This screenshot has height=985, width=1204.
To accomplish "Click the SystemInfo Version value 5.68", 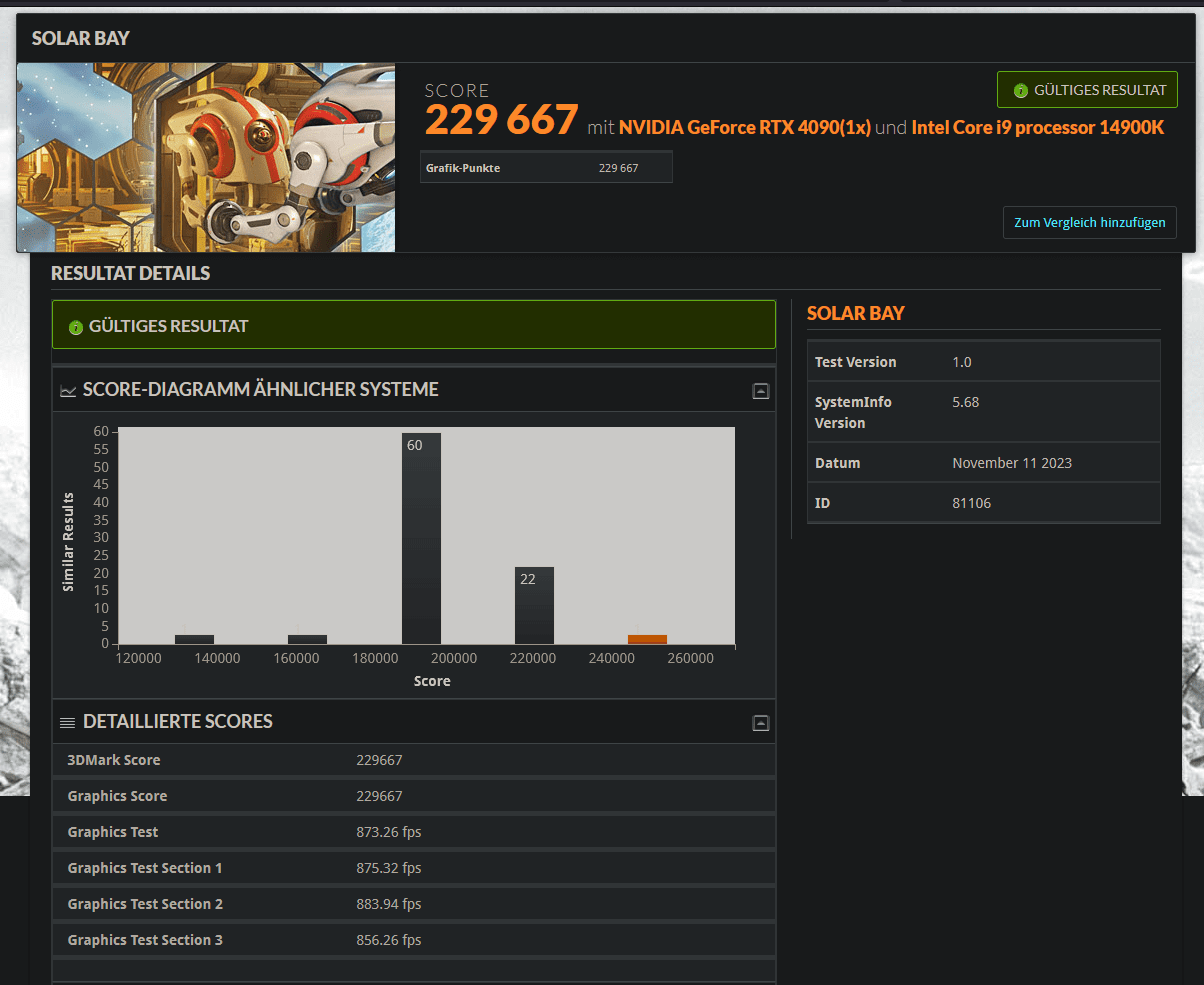I will click(965, 402).
